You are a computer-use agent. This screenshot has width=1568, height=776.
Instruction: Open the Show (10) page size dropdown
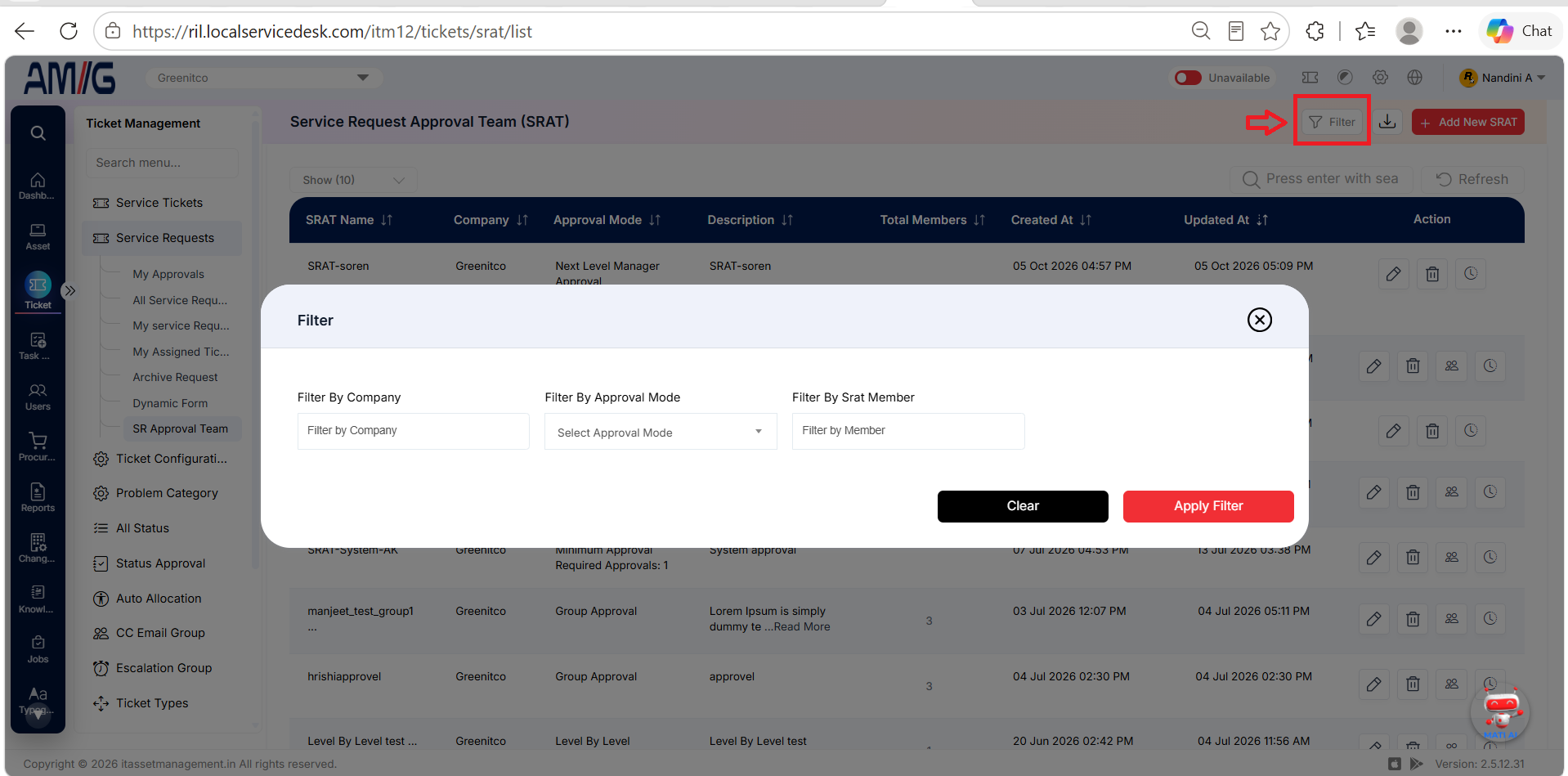(353, 180)
